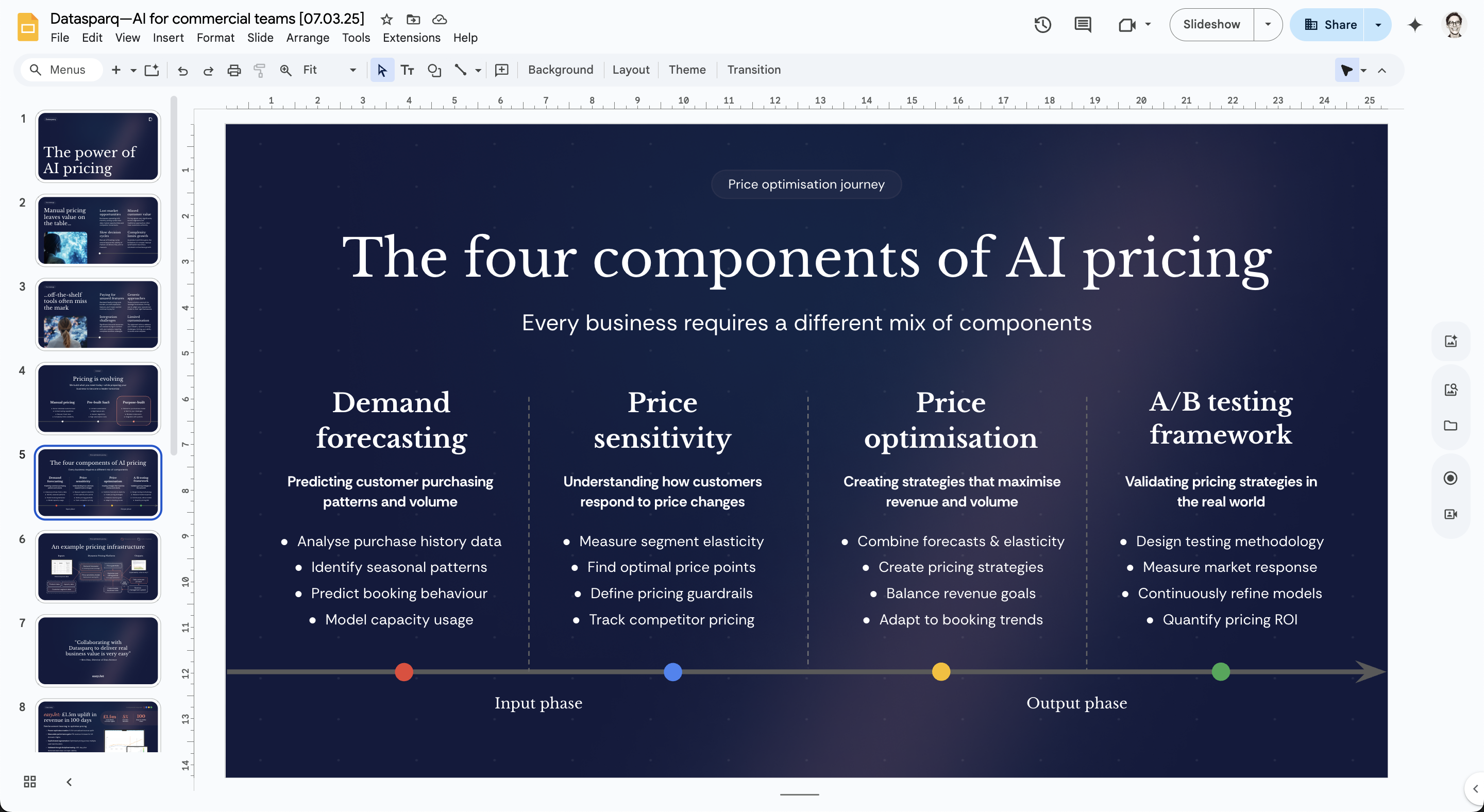Screen dimensions: 1484x812
Task: Select the line tool
Action: point(460,70)
